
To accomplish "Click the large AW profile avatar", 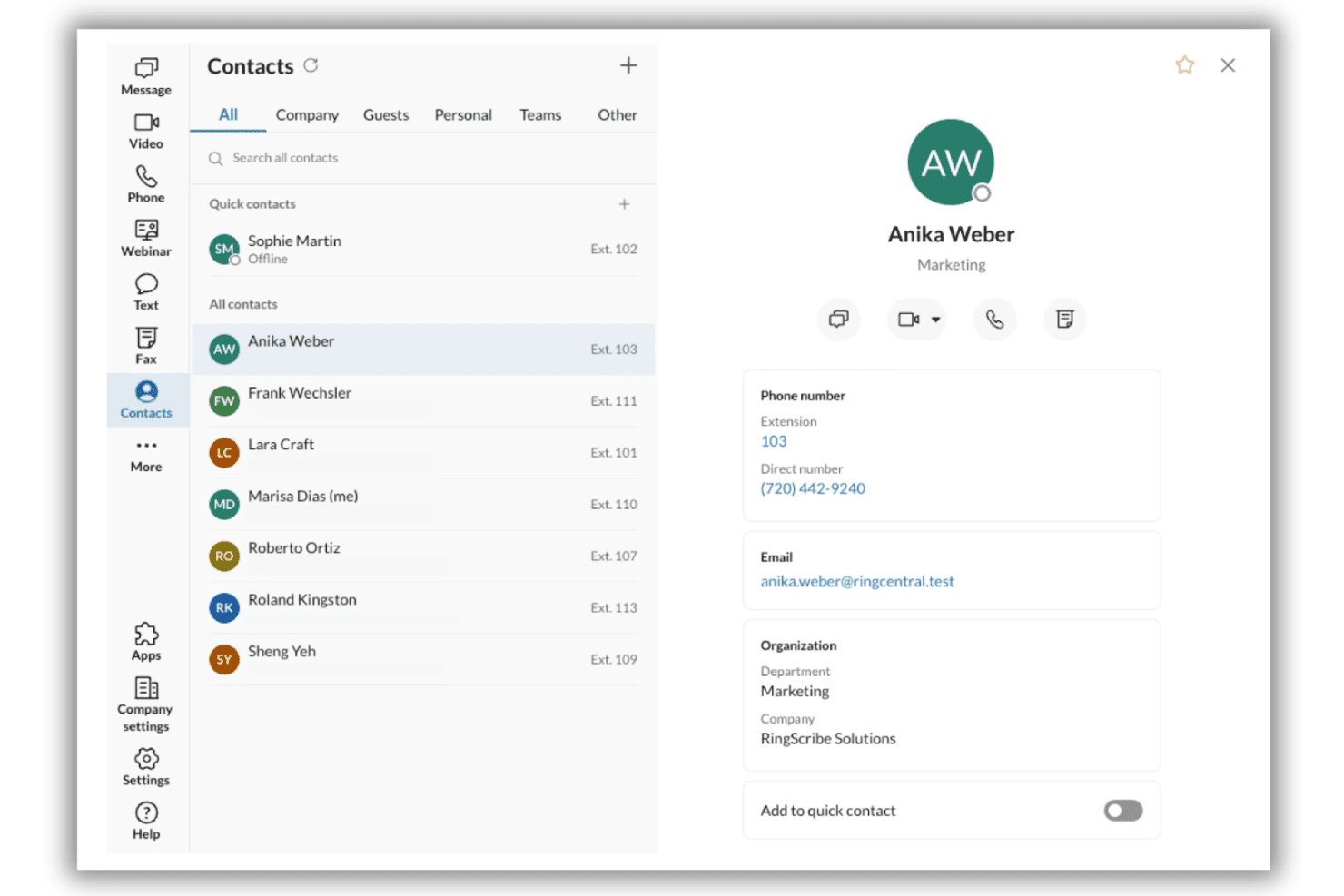I will [951, 162].
